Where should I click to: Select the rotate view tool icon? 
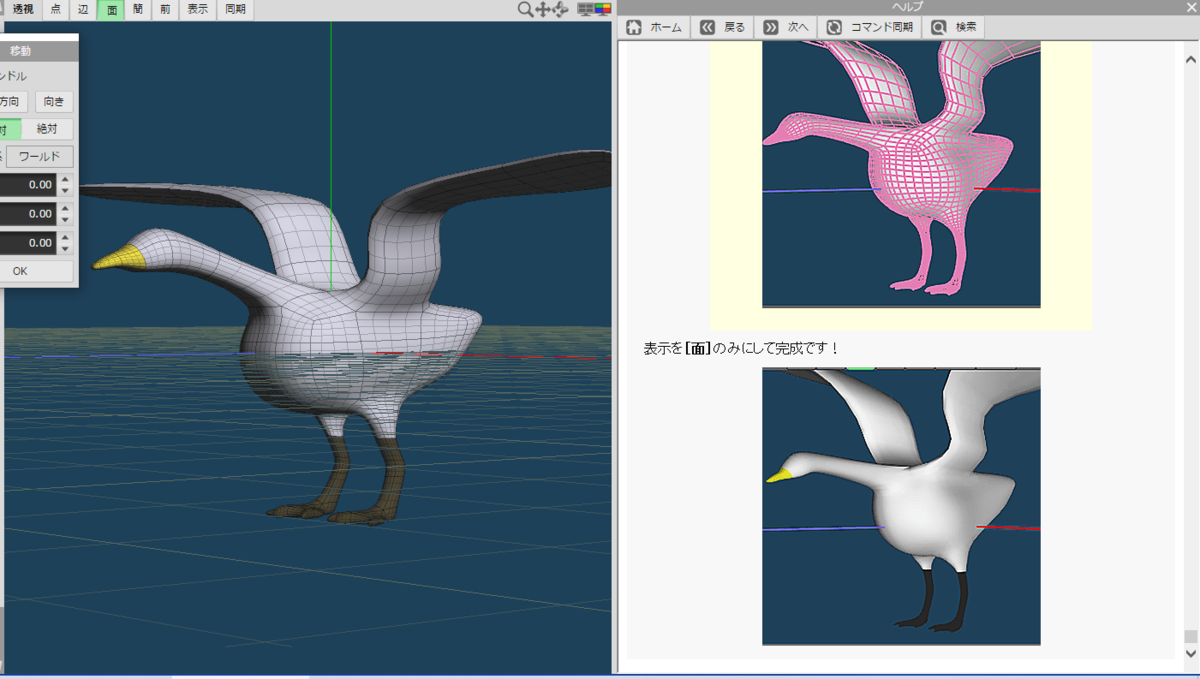(x=560, y=9)
